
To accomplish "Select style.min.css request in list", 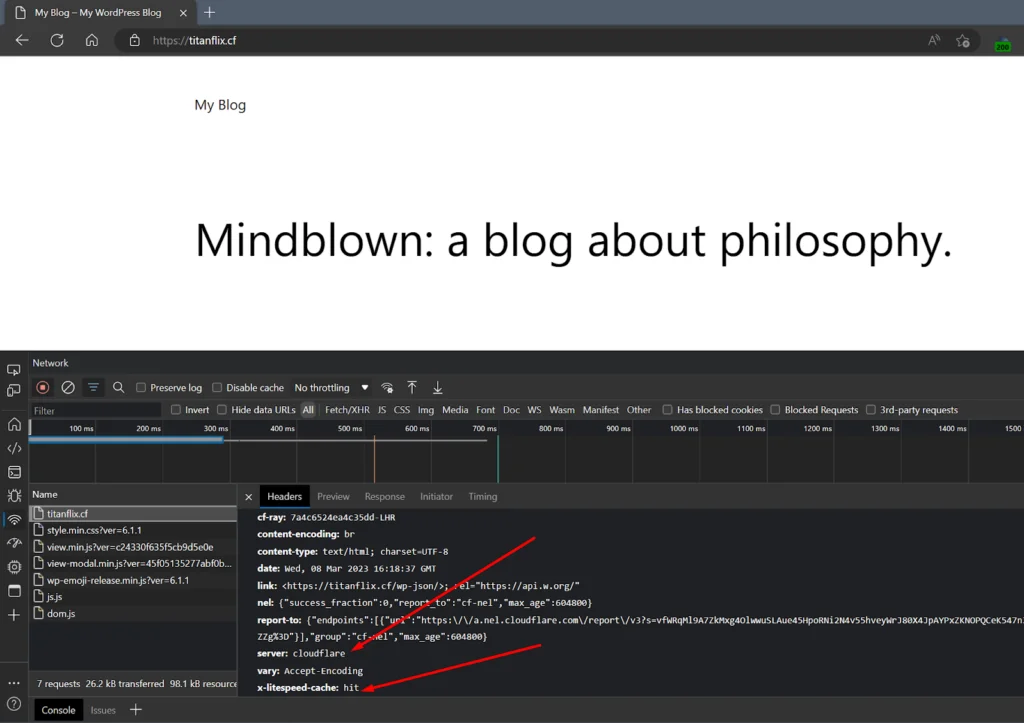I will [x=93, y=530].
